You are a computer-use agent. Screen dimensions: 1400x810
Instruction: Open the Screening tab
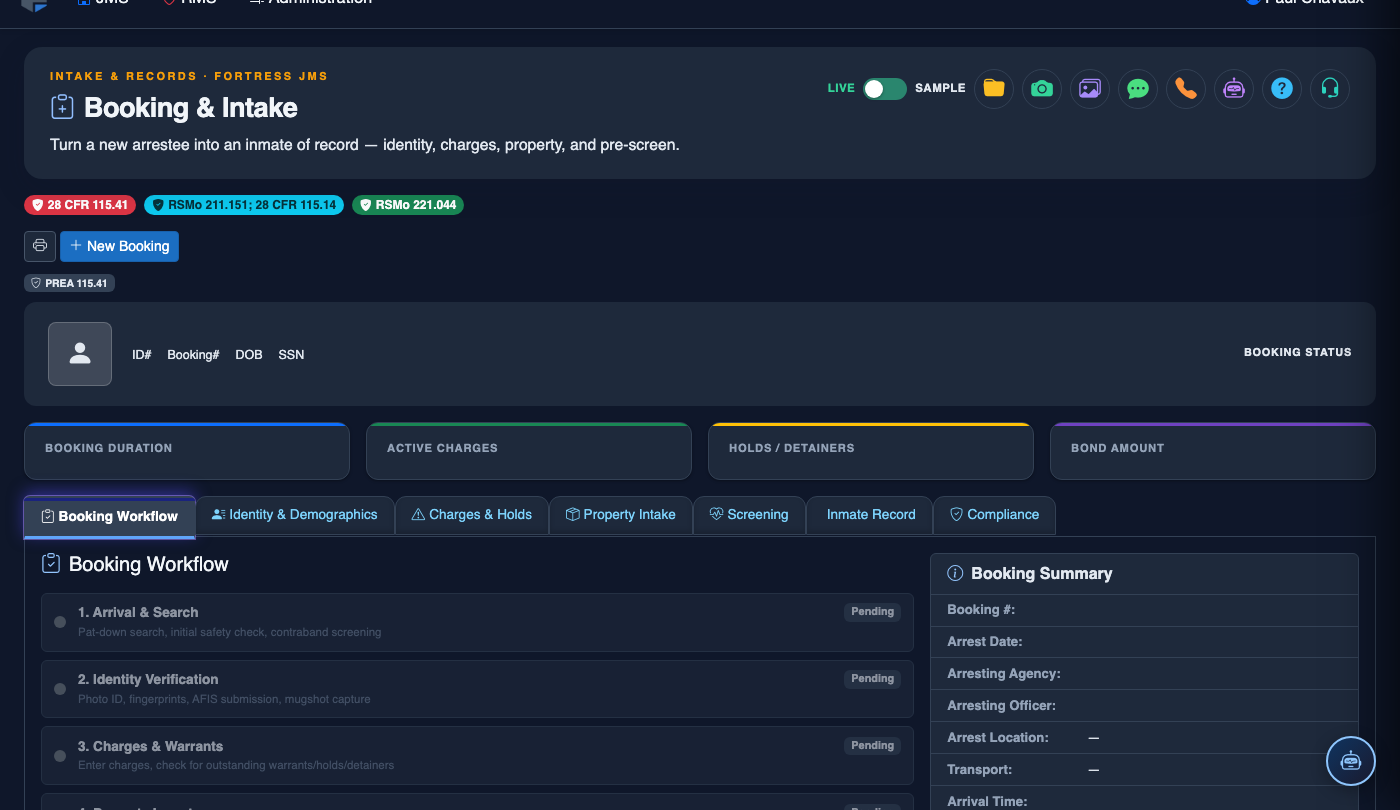click(749, 515)
